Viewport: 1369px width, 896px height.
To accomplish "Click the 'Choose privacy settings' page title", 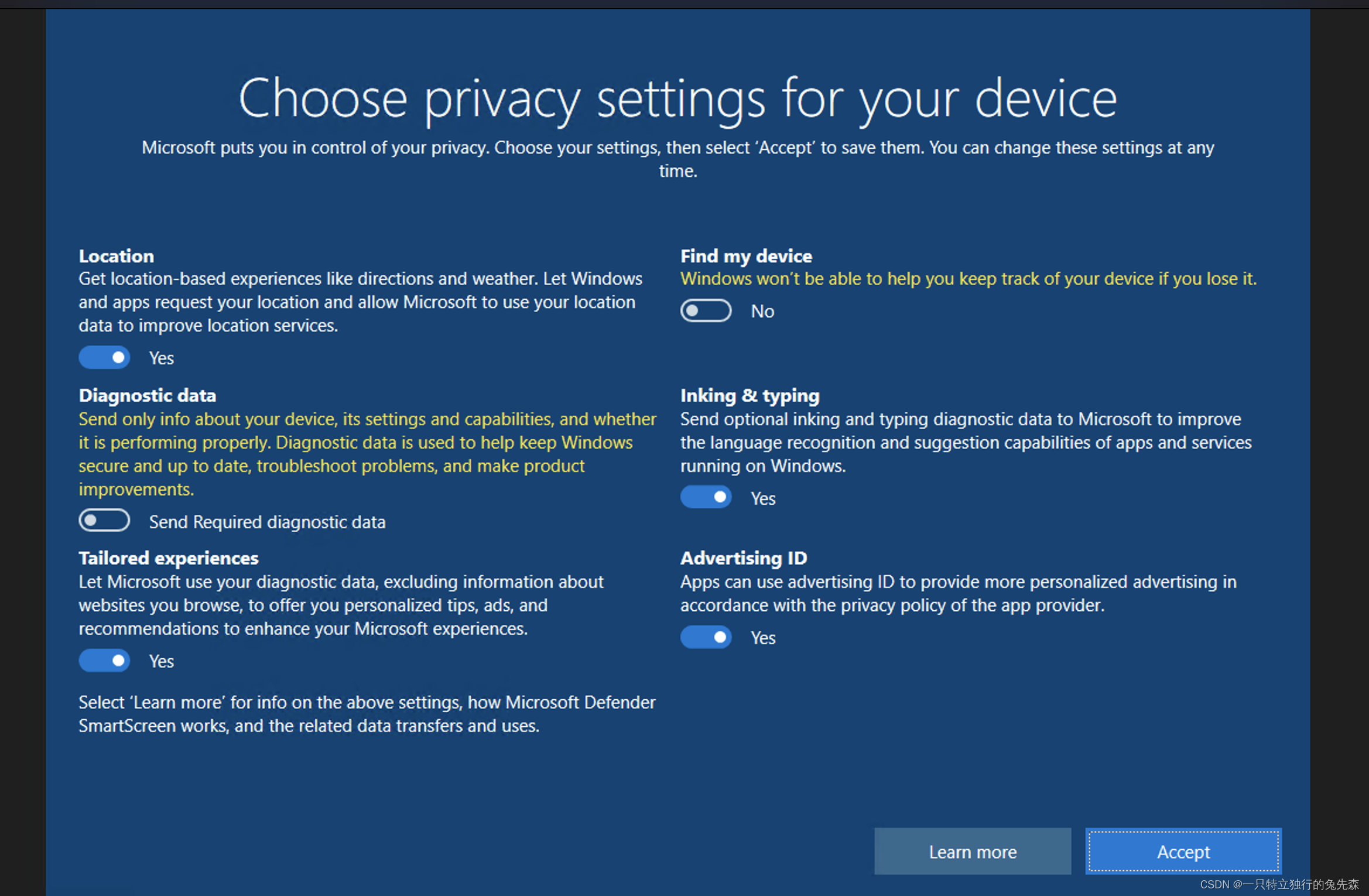I will [677, 98].
